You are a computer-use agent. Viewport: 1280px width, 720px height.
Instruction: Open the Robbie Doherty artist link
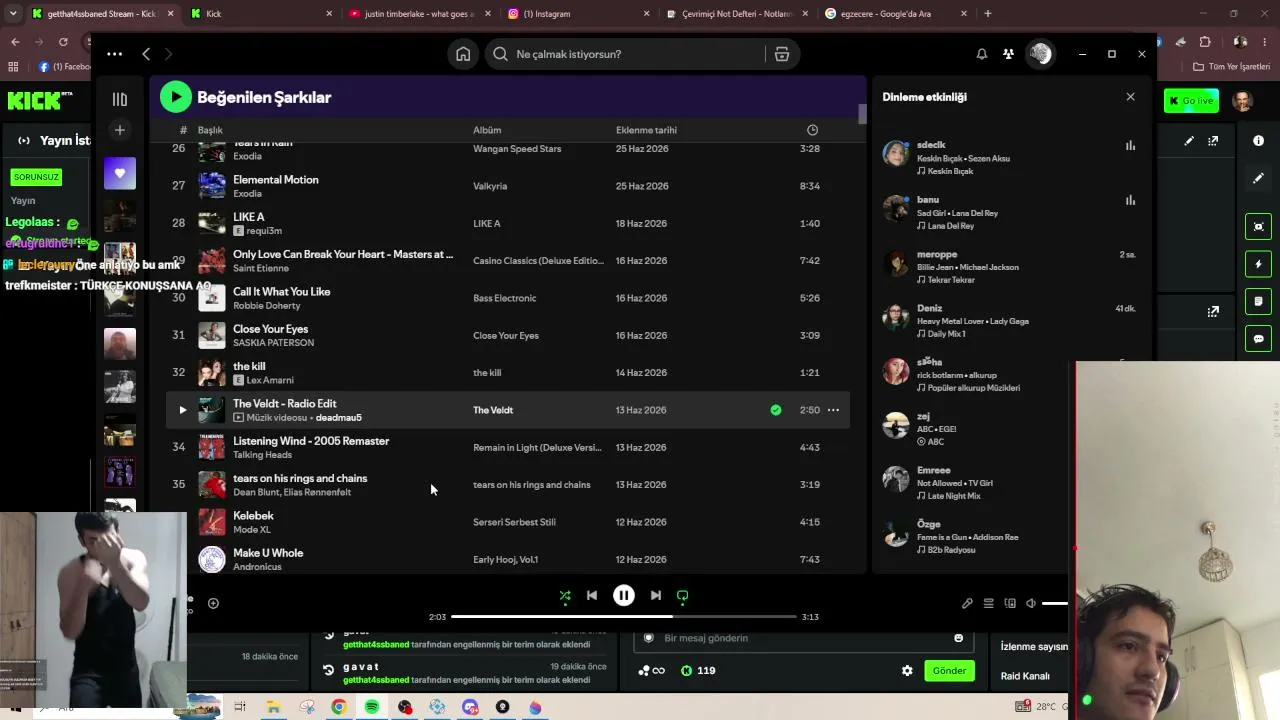click(x=267, y=306)
